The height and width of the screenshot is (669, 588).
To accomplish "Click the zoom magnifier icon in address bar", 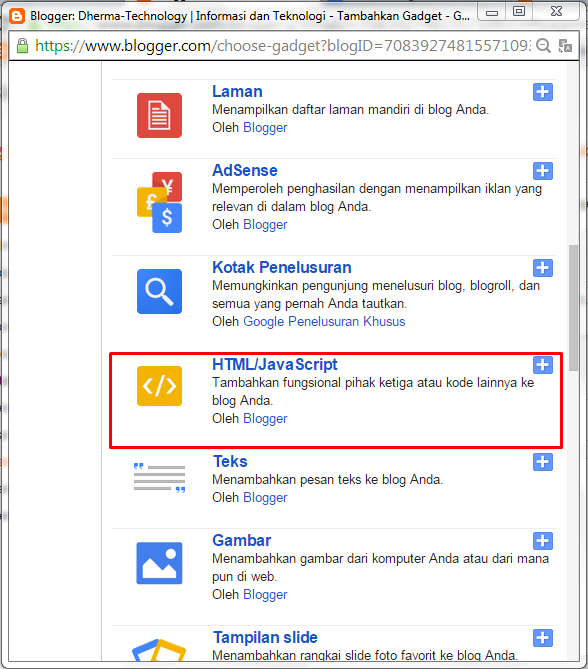I will (543, 45).
